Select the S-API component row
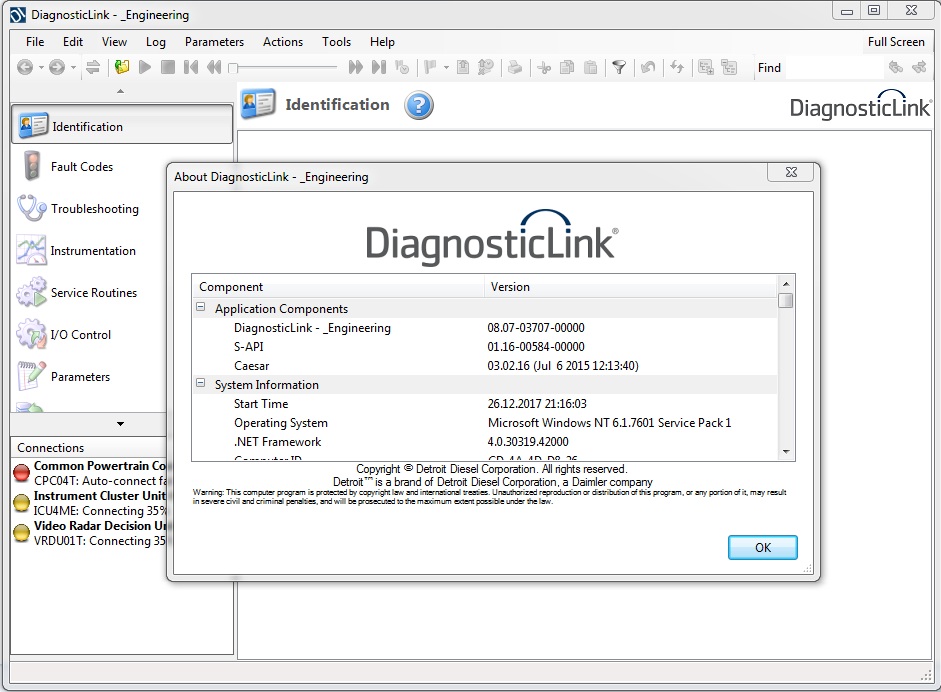 [485, 346]
